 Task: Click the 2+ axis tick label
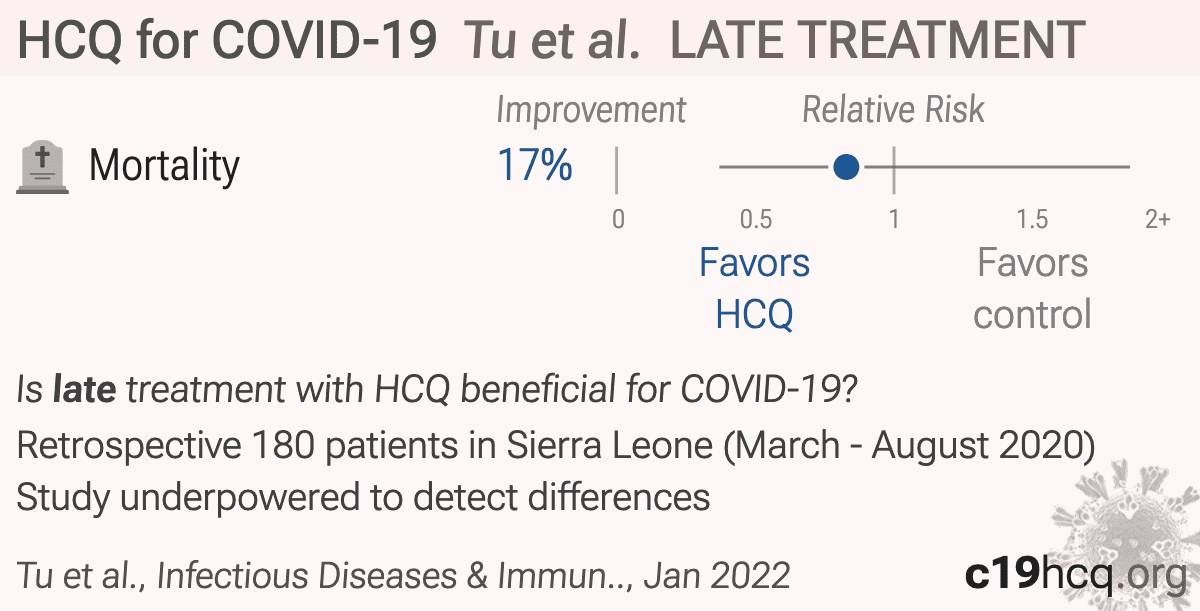pyautogui.click(x=1158, y=219)
